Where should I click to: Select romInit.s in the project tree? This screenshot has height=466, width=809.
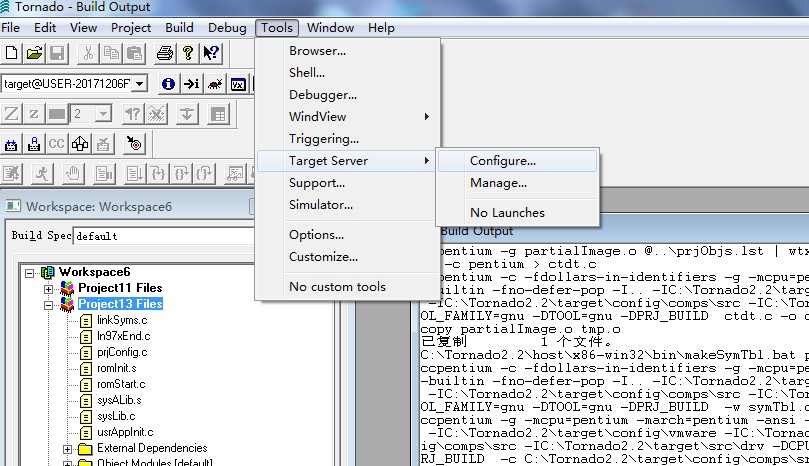(x=117, y=368)
